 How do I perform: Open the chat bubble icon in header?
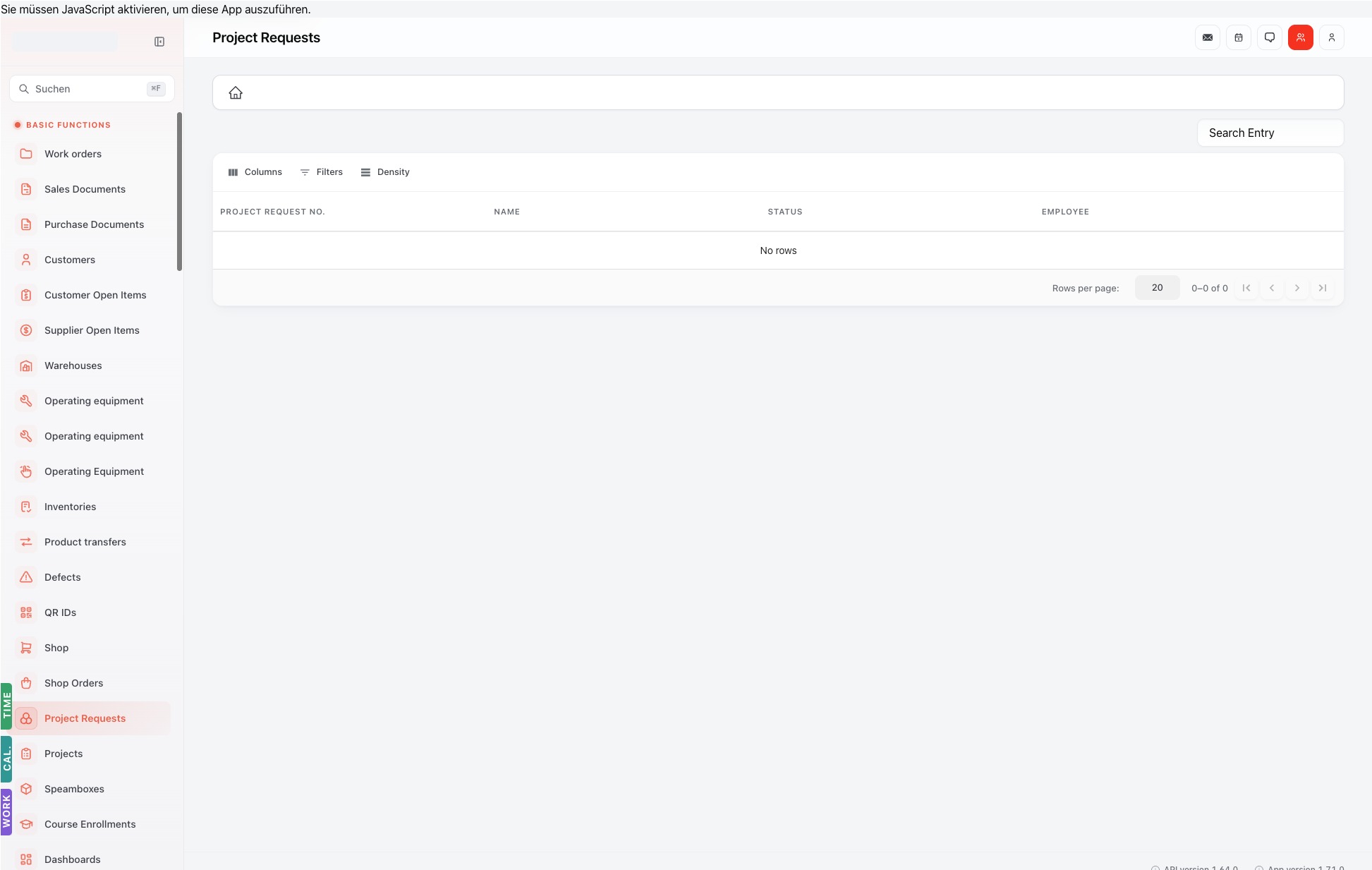pyautogui.click(x=1270, y=37)
